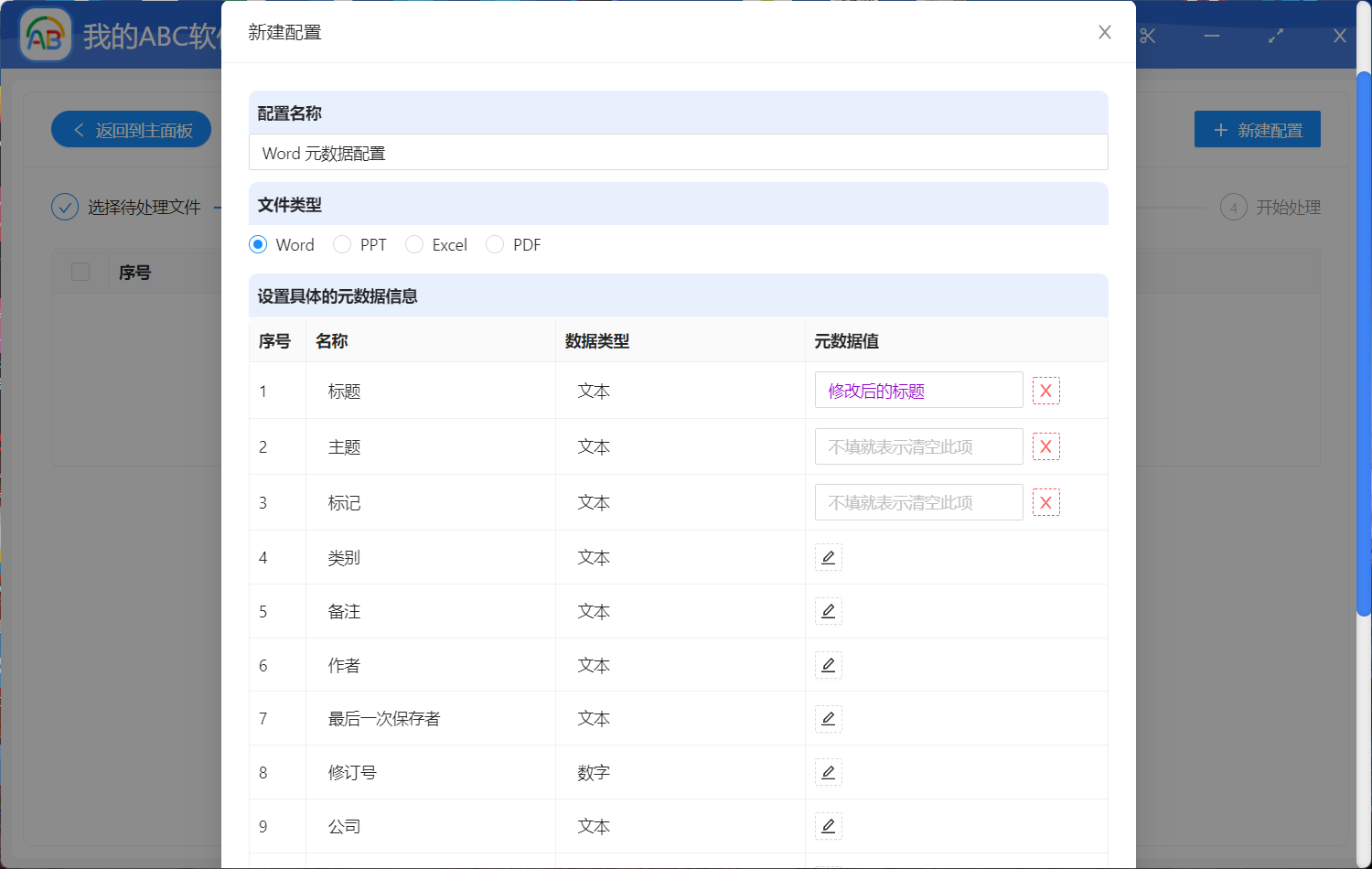Edit the 作者 metadata value
The width and height of the screenshot is (1372, 869).
coord(828,665)
